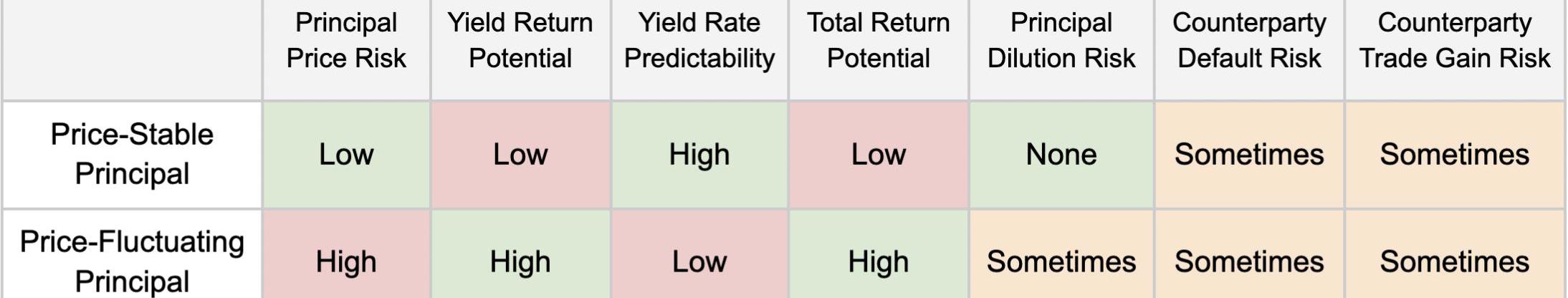Select Price-Fluctuating row's Principal Price Risk cell
The height and width of the screenshot is (298, 1568).
coord(346,262)
